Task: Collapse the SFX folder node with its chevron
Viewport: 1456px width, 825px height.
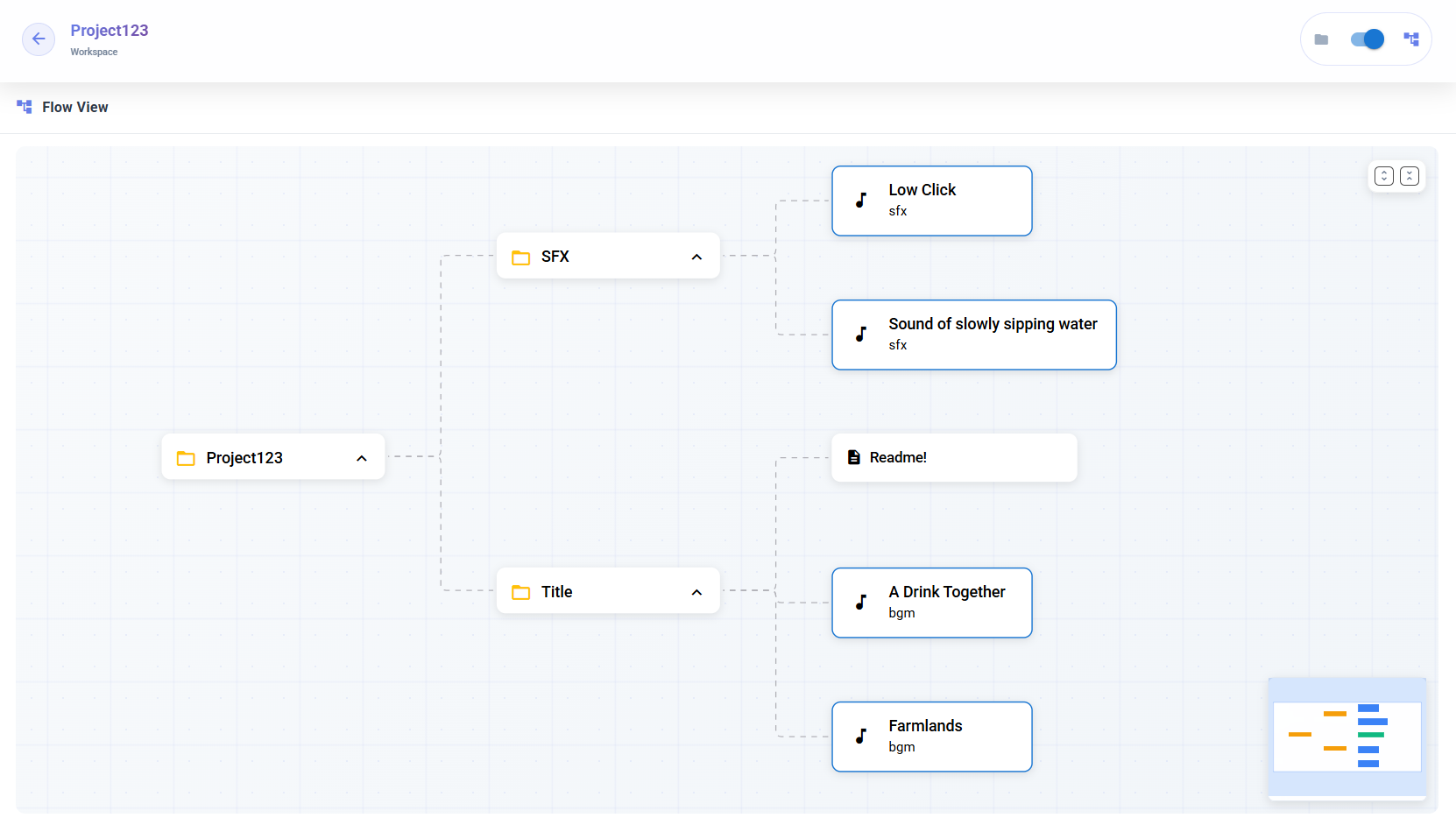Action: 696,256
